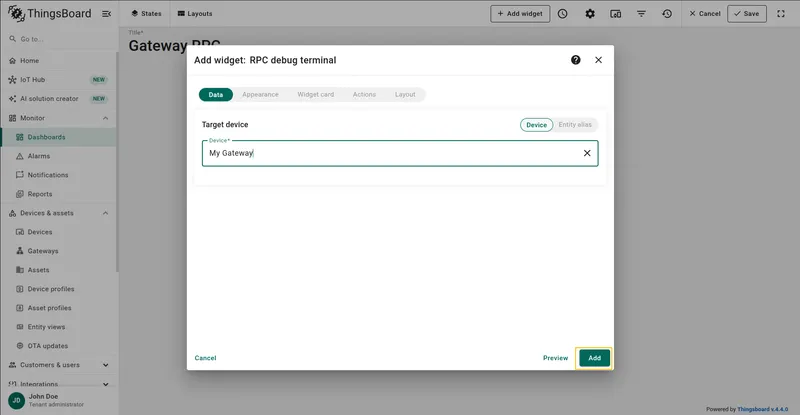
Task: Click the Device profiles icon
Action: [20, 289]
